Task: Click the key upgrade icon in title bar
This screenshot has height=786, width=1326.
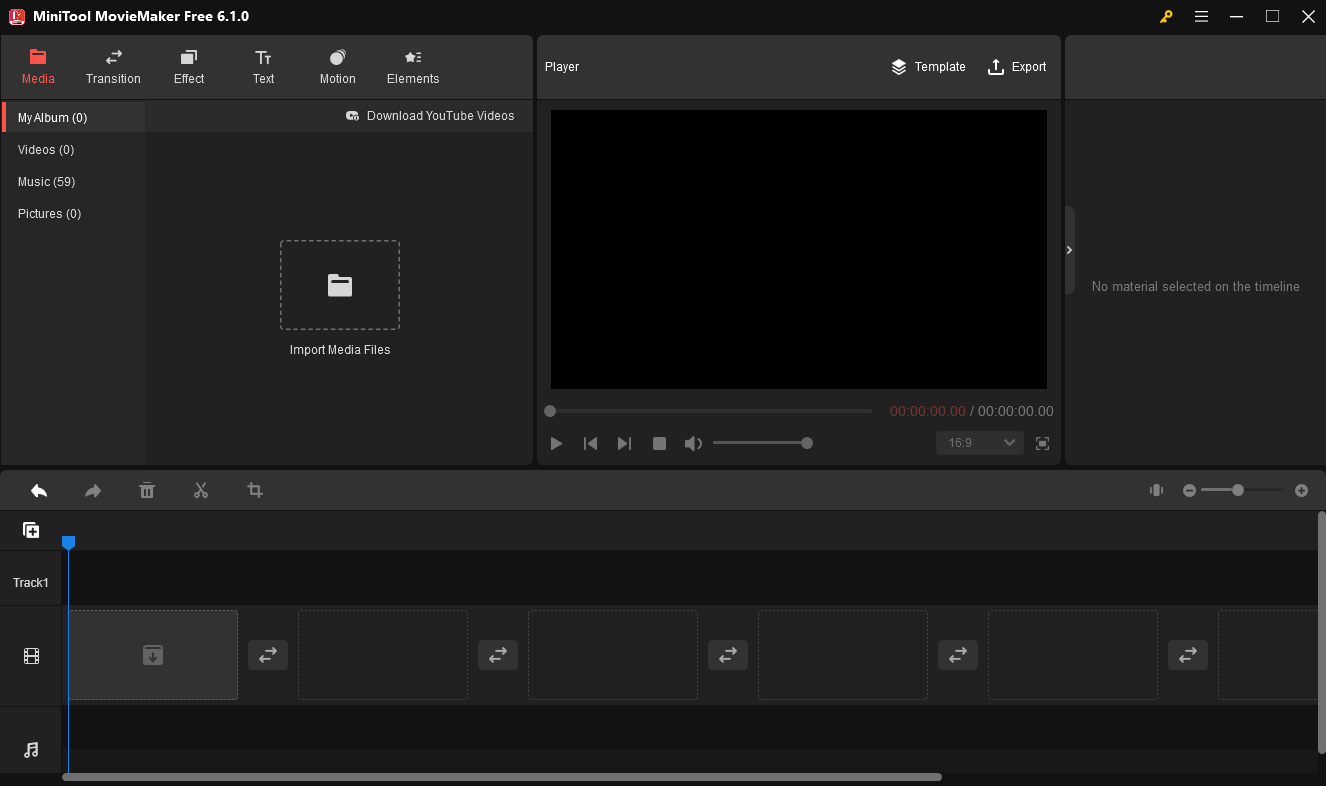Action: 1166,16
